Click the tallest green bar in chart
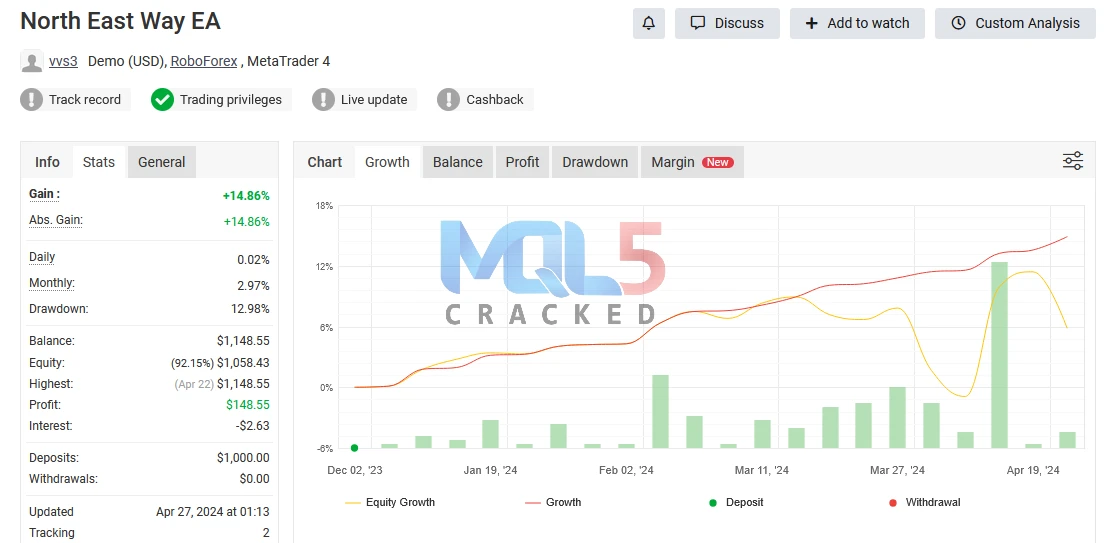Viewport: 1107px width, 543px height. [x=999, y=355]
